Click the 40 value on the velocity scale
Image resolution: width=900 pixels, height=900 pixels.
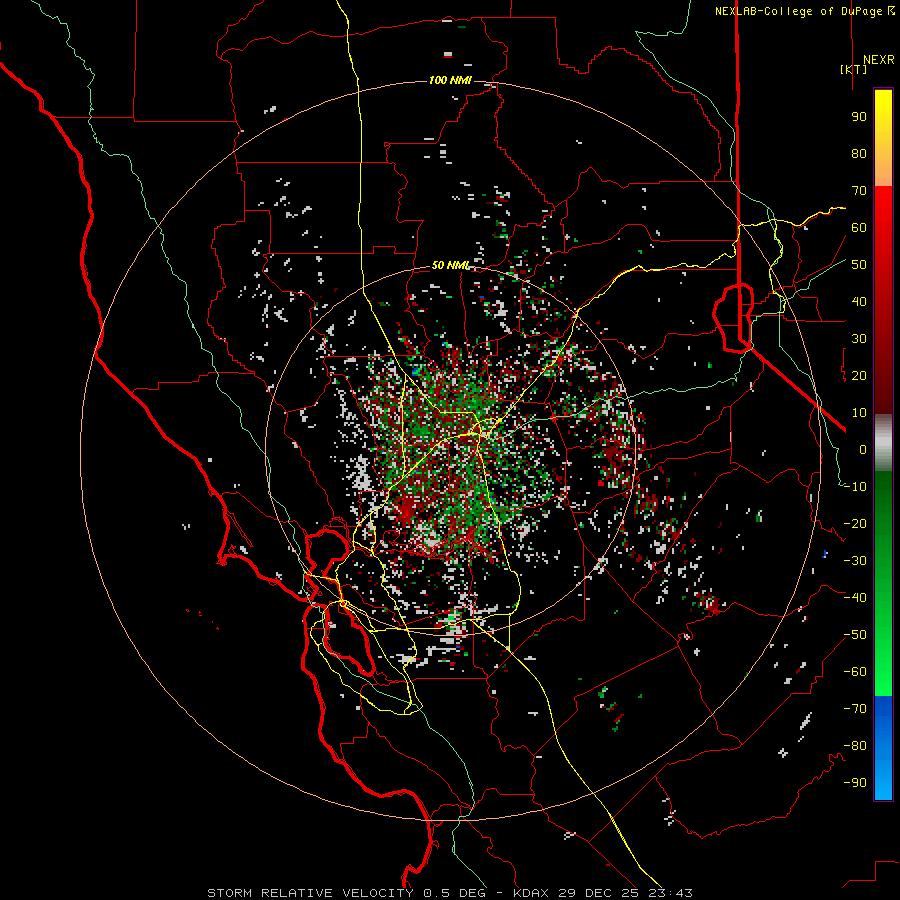pos(859,302)
